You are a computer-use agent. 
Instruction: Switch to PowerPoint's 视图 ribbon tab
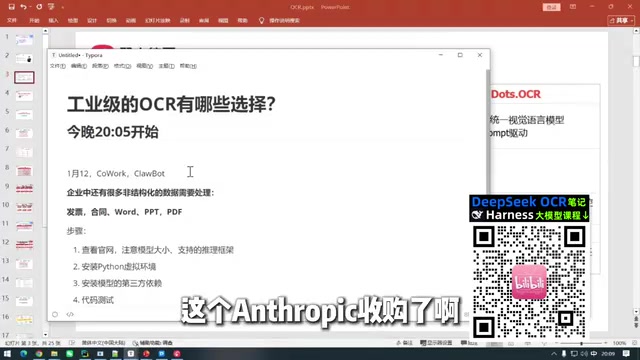click(223, 20)
